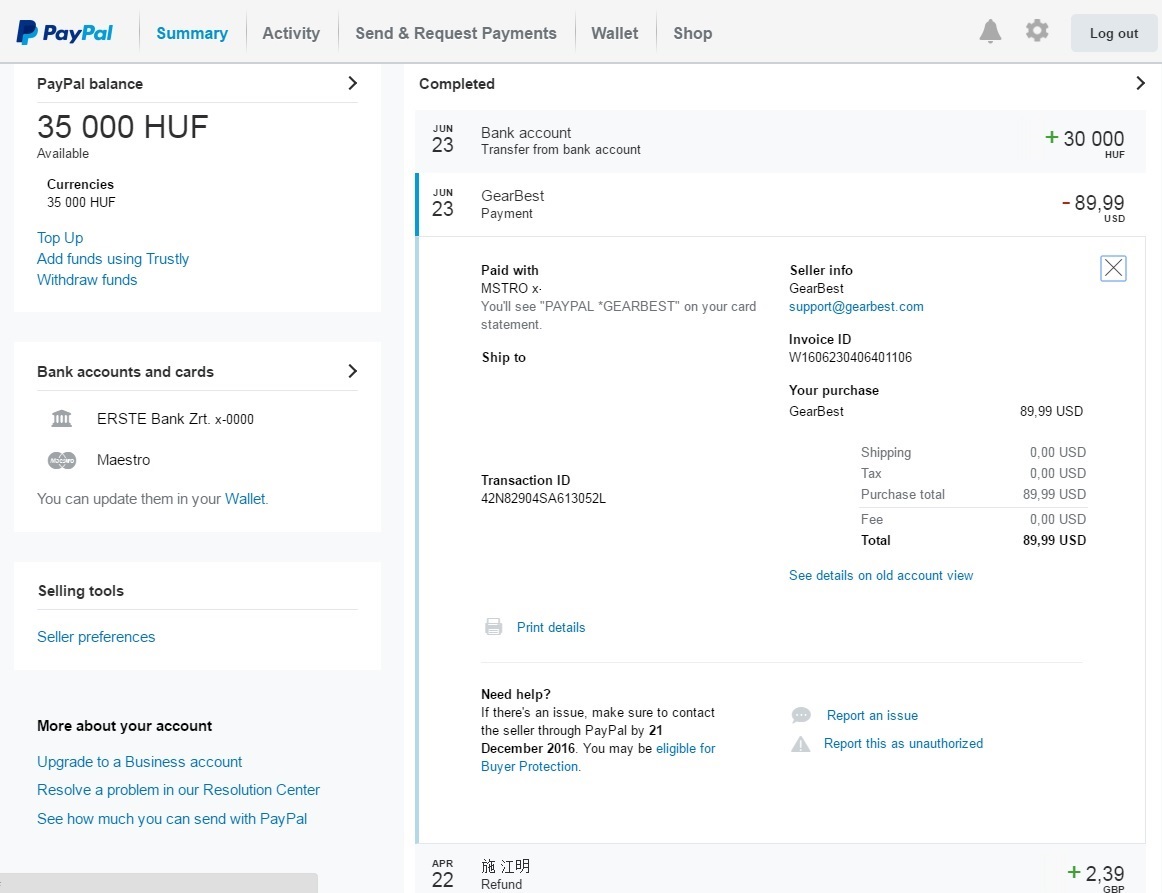This screenshot has width=1162, height=893.
Task: Open Resolve a problem in Resolution Center
Action: click(179, 790)
